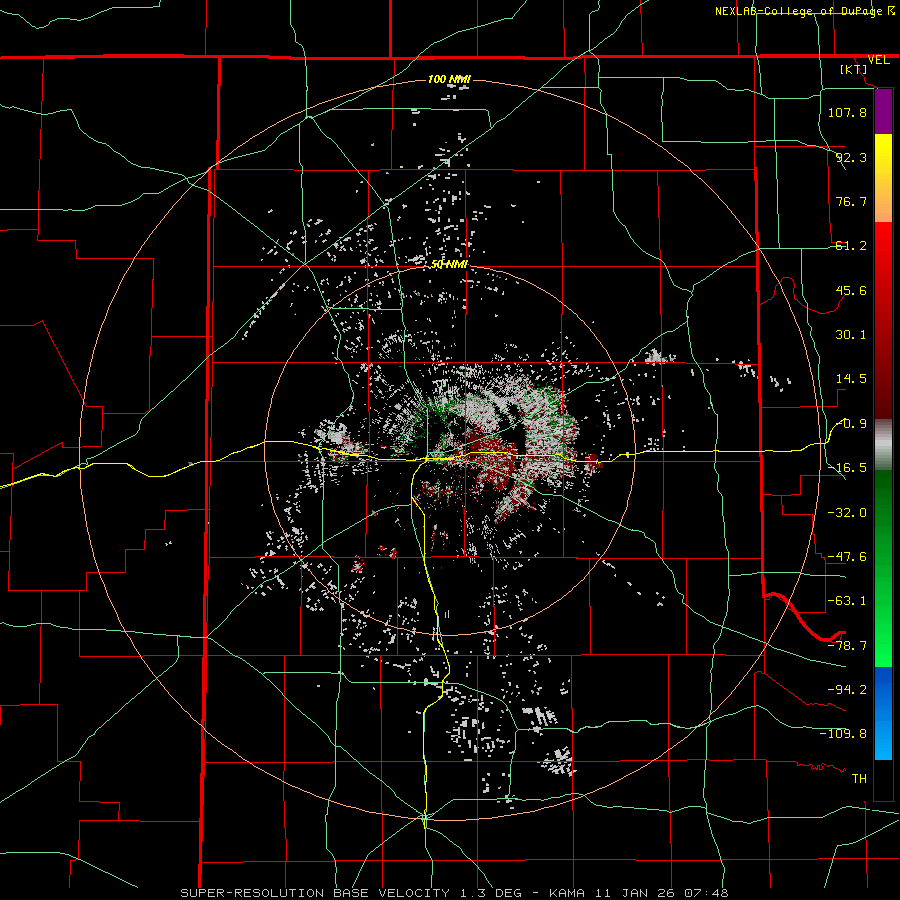The width and height of the screenshot is (900, 900).
Task: Click the Super-Resolution Base Velocity caption
Action: [x=454, y=893]
